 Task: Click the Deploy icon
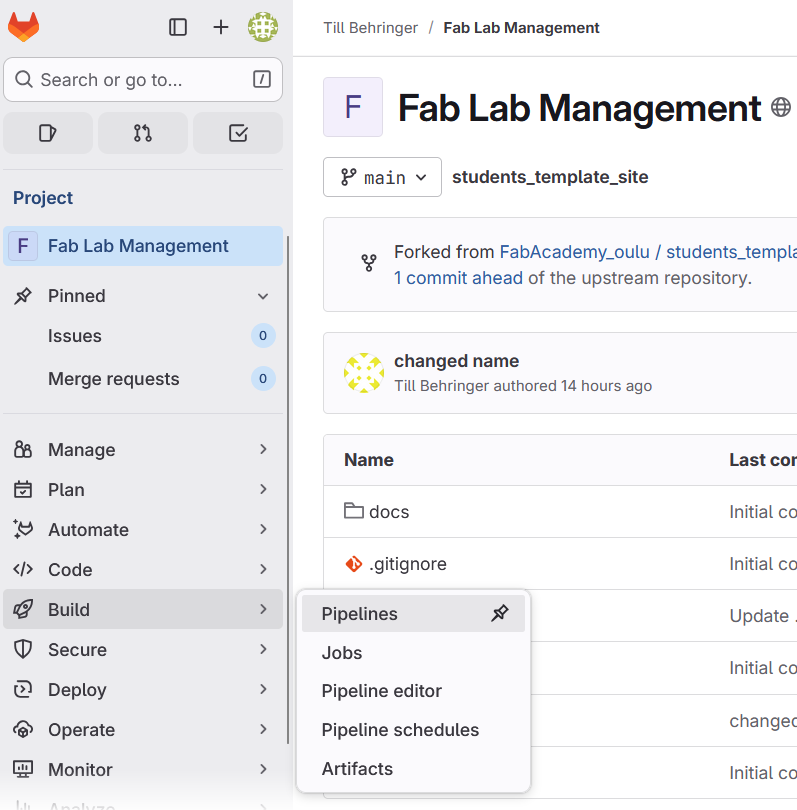[x=23, y=690]
